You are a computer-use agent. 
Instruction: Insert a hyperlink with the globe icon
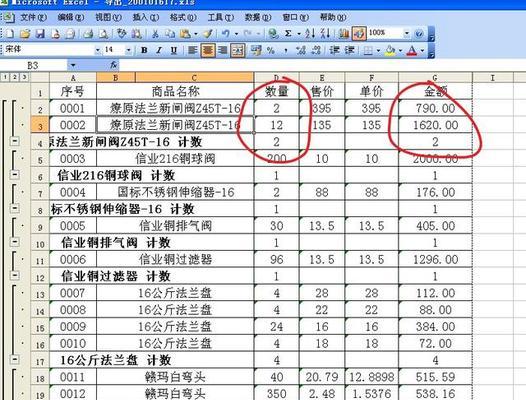coord(273,34)
